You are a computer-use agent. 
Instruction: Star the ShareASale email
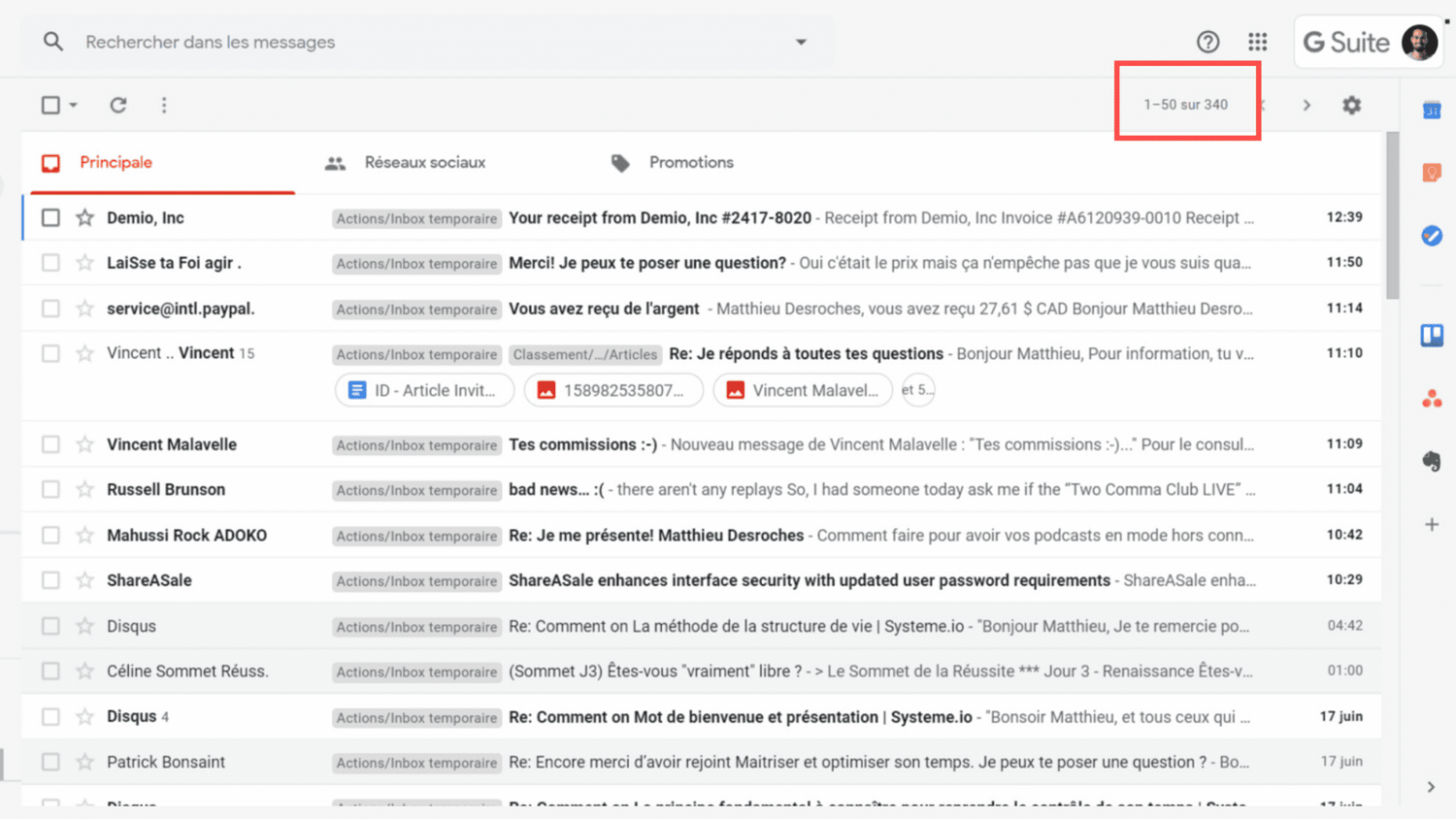click(x=85, y=580)
